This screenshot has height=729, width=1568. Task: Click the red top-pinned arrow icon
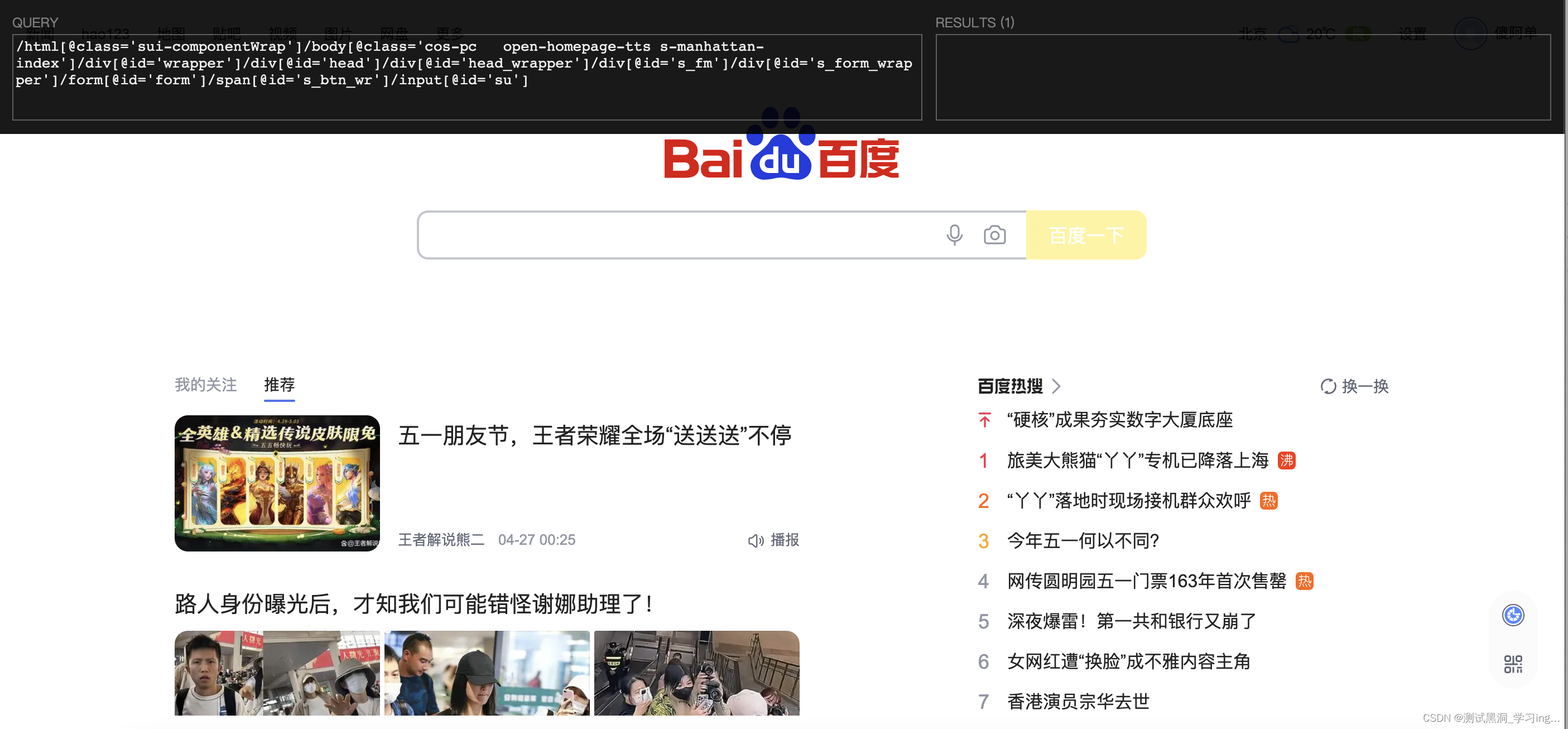984,420
